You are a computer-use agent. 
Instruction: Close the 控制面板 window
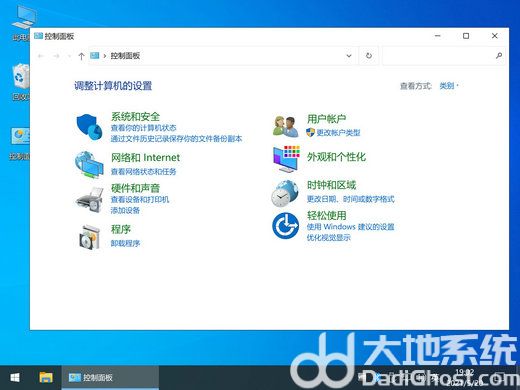[495, 36]
